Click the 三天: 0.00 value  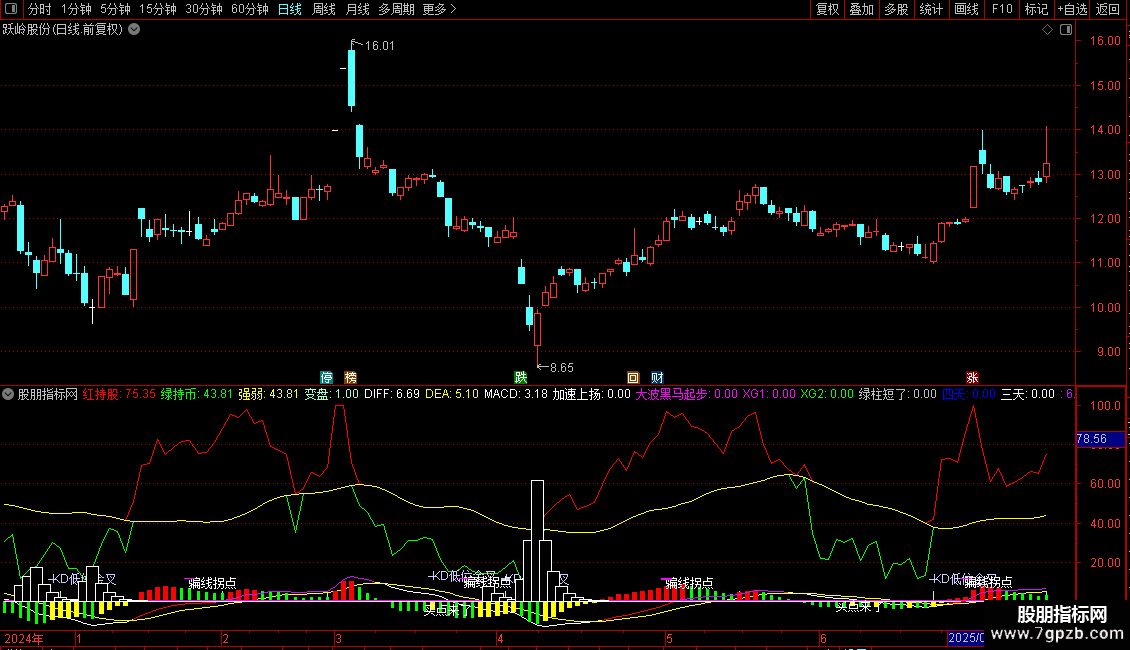(x=1028, y=394)
